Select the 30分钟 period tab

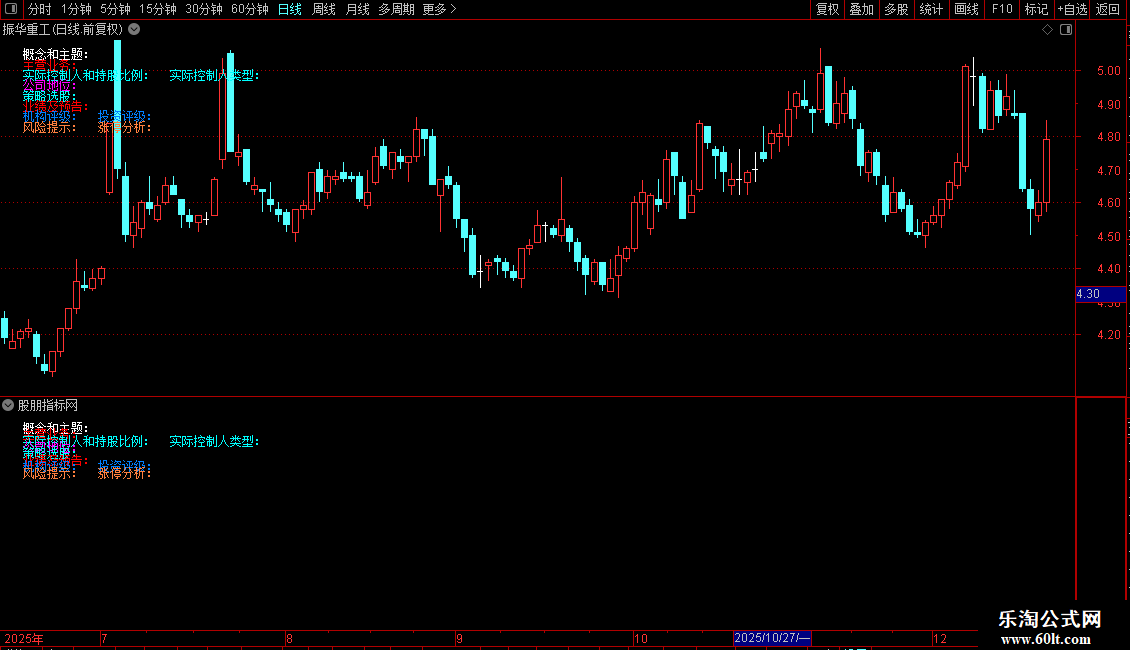(203, 9)
